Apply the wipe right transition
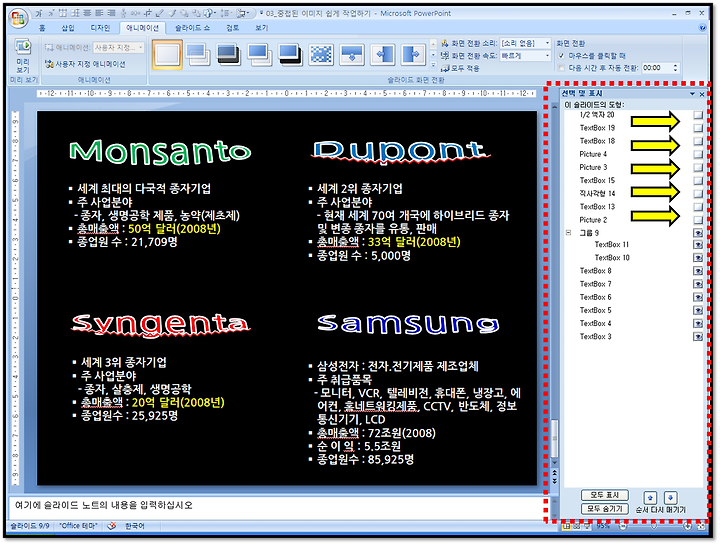Image resolution: width=720 pixels, height=545 pixels. 414,55
